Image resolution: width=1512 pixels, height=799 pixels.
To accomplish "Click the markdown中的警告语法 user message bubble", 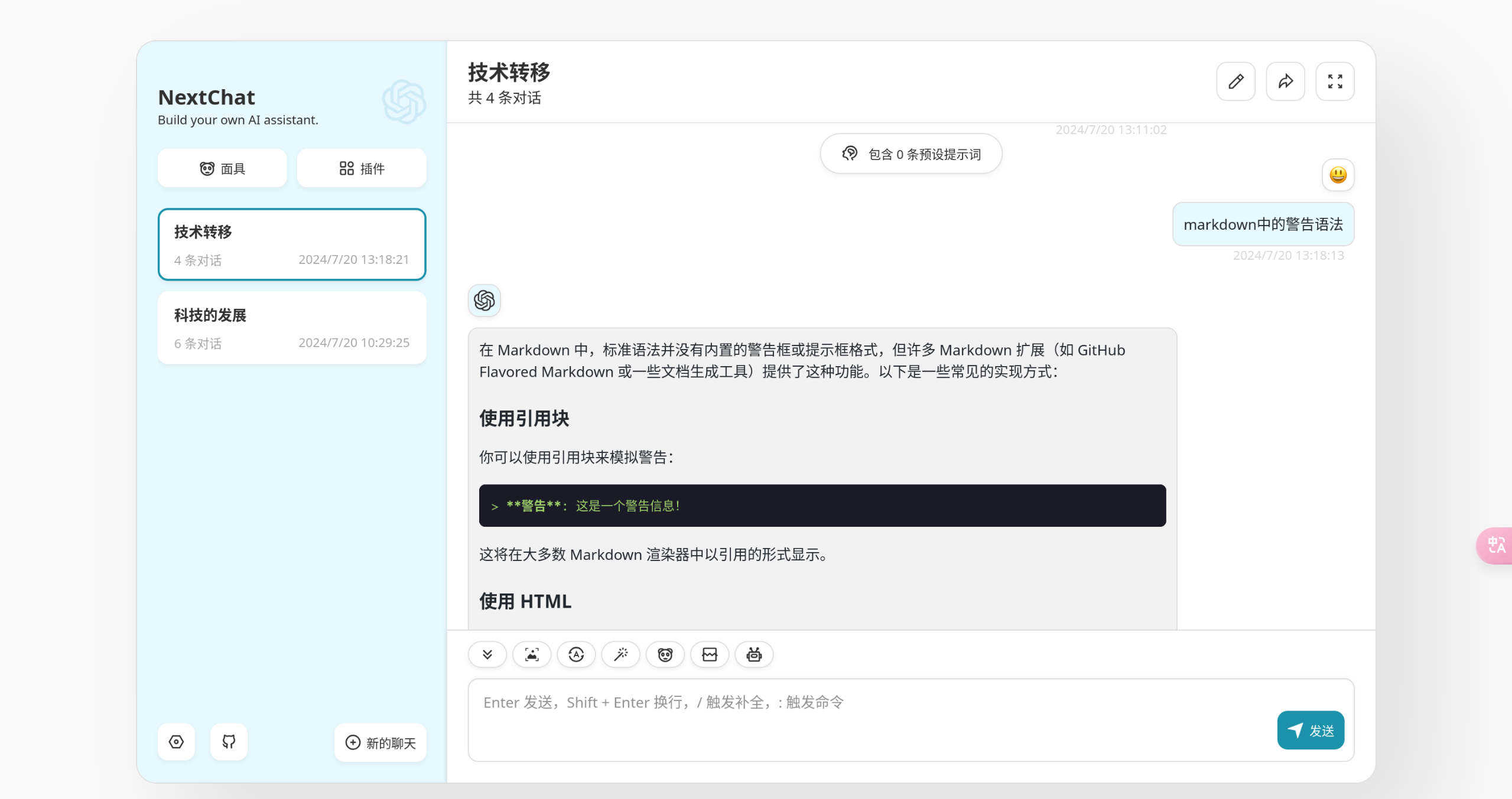I will point(1263,224).
